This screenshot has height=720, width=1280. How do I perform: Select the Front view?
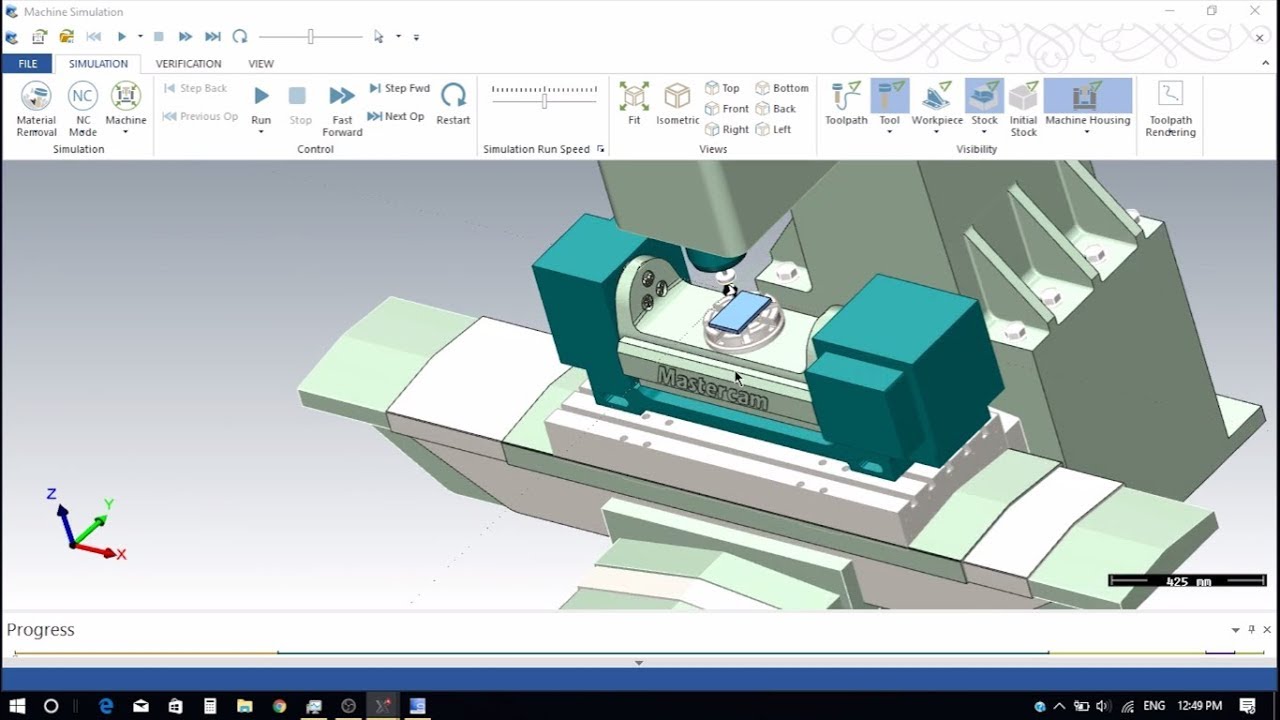[x=727, y=109]
